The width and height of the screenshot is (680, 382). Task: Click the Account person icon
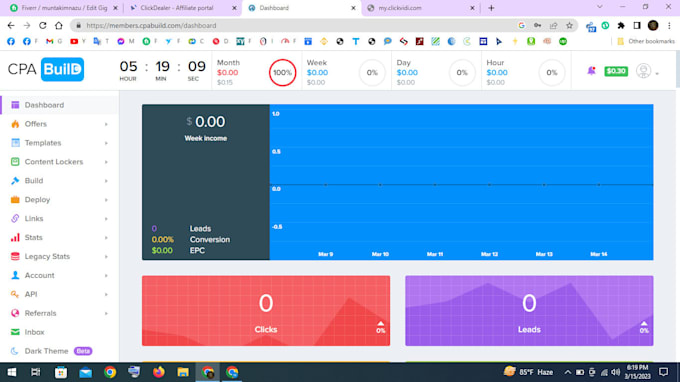click(15, 275)
